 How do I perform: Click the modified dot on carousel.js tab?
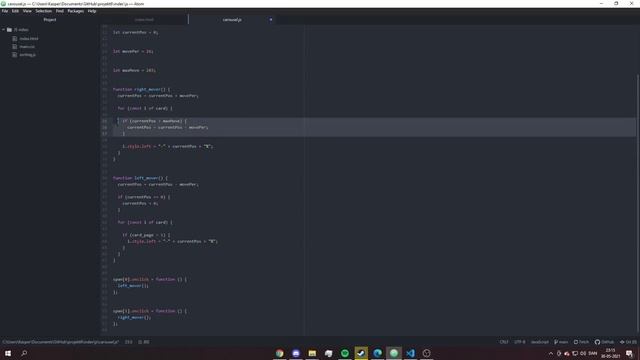pos(271,20)
